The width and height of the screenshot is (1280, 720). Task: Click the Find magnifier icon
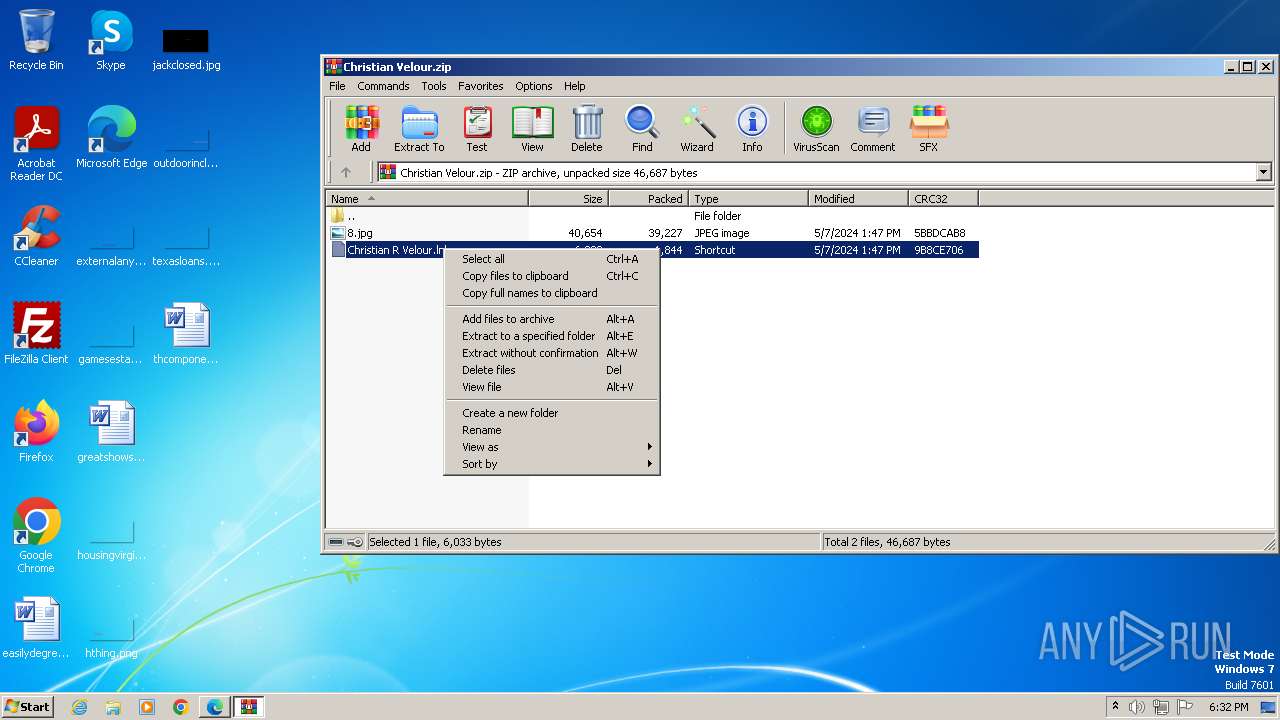[x=642, y=129]
